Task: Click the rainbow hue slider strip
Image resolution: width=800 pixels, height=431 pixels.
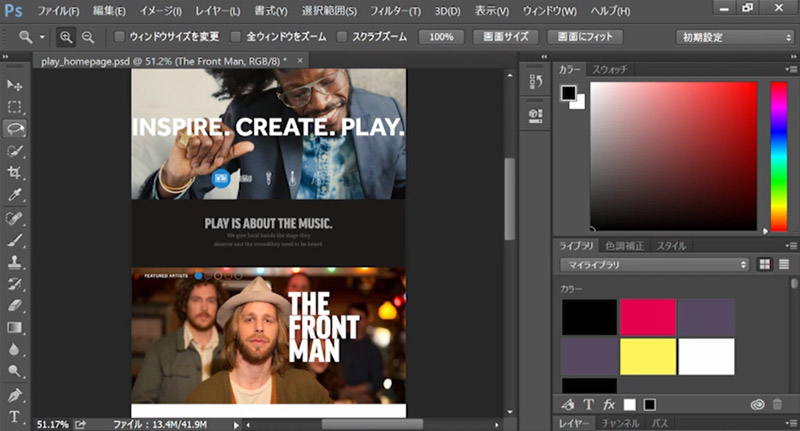Action: coord(779,157)
